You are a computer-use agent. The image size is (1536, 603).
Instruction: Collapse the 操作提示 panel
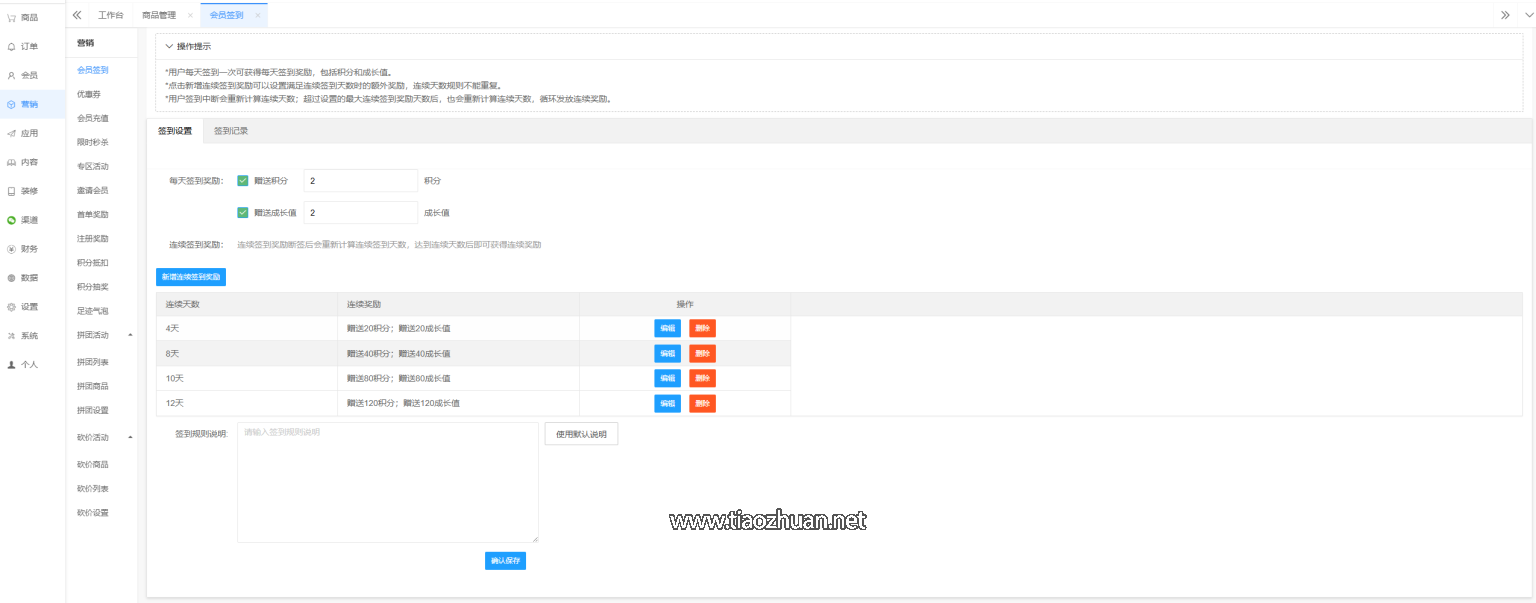tap(169, 46)
